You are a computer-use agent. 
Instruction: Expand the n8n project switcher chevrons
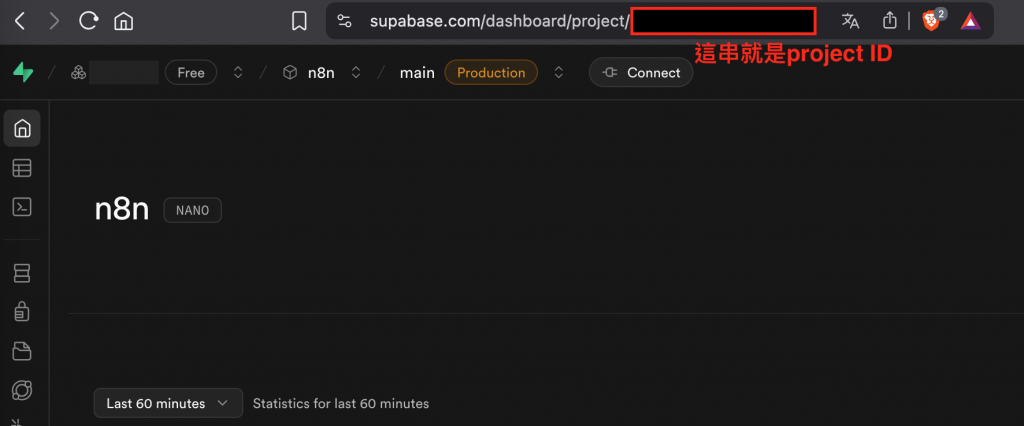click(356, 73)
